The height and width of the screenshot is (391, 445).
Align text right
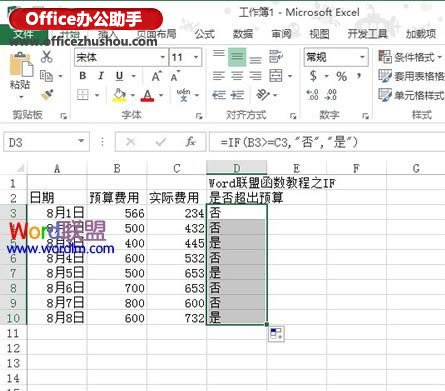(x=255, y=76)
